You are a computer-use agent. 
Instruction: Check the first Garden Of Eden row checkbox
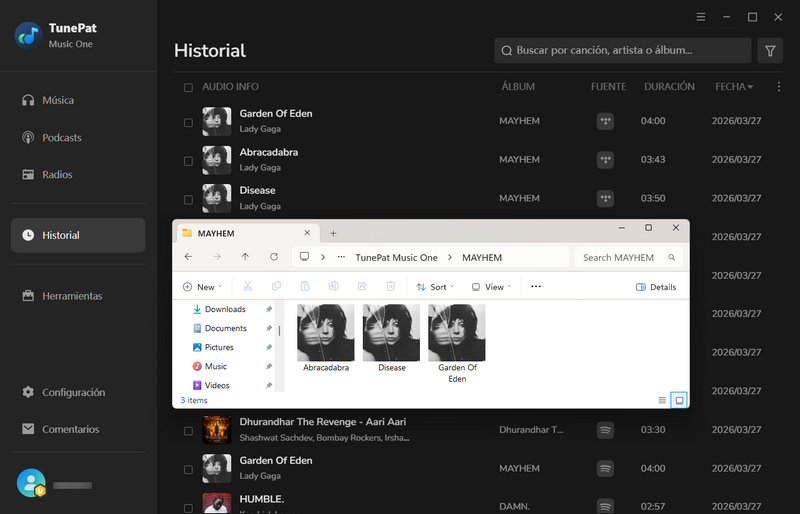[188, 123]
